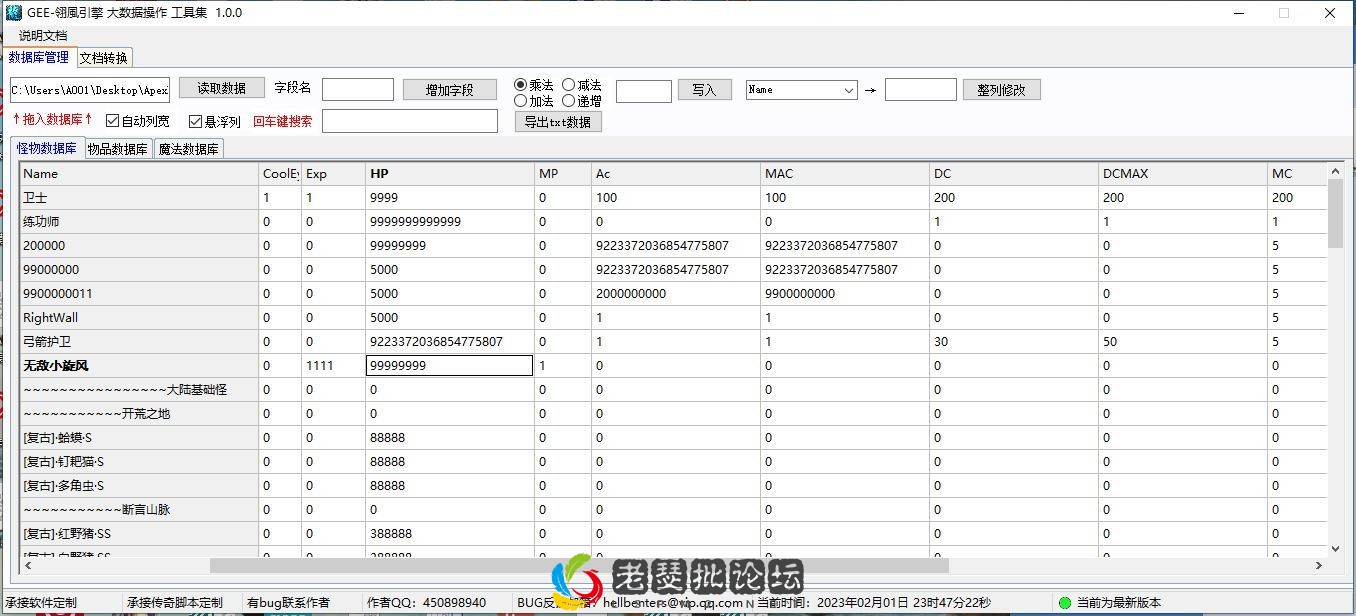Image resolution: width=1356 pixels, height=616 pixels.
Task: Click the horizontal scrollbar left arrow
Action: coord(28,566)
